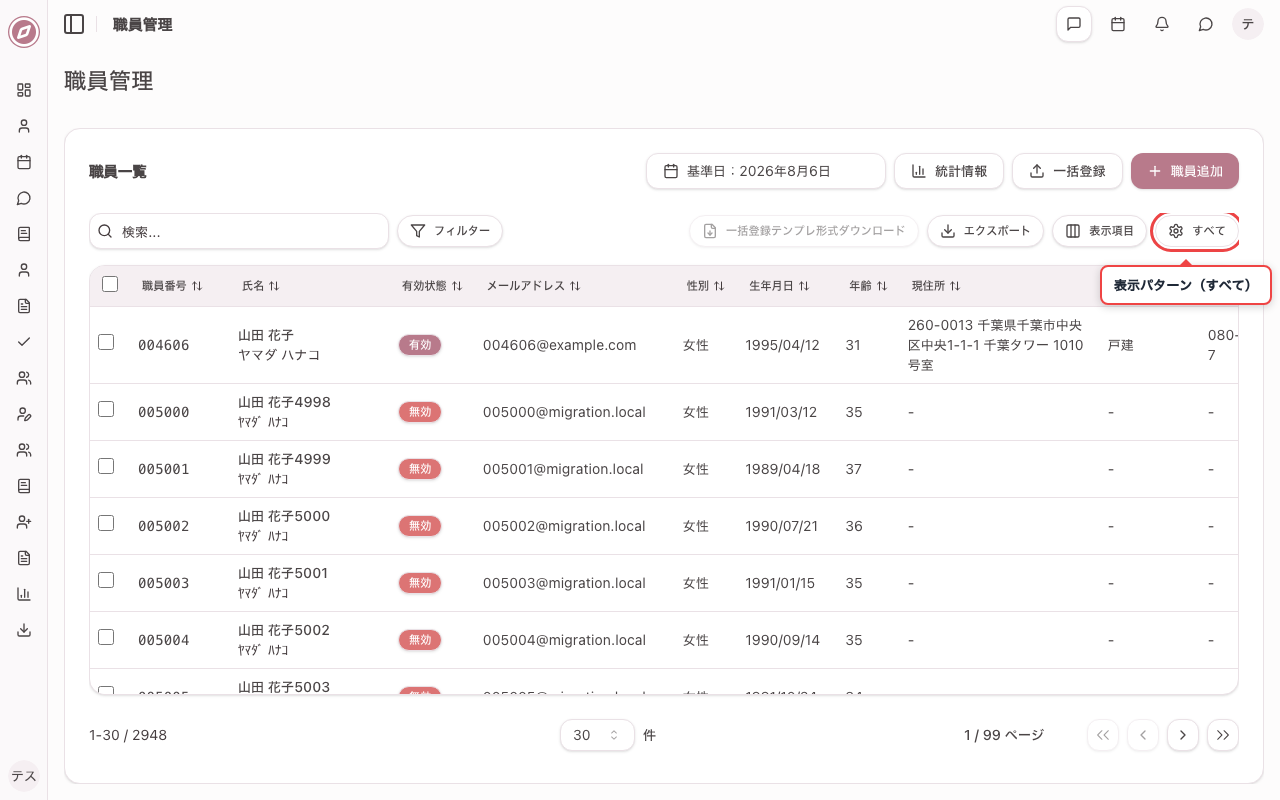The image size is (1280, 800).
Task: Sort by 氏名 column arrows
Action: 273,286
